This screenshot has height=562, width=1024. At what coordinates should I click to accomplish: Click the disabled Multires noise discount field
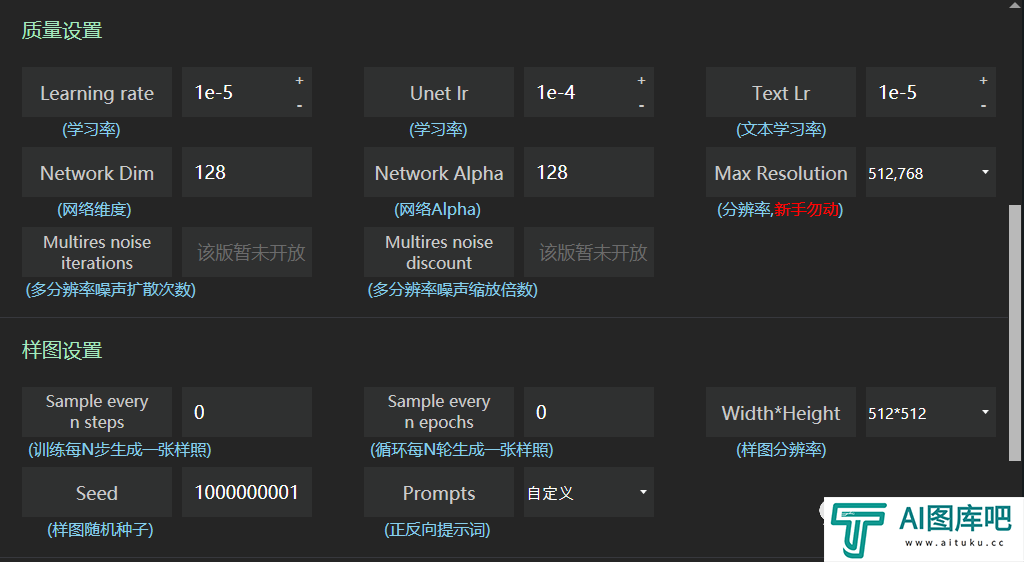(588, 252)
